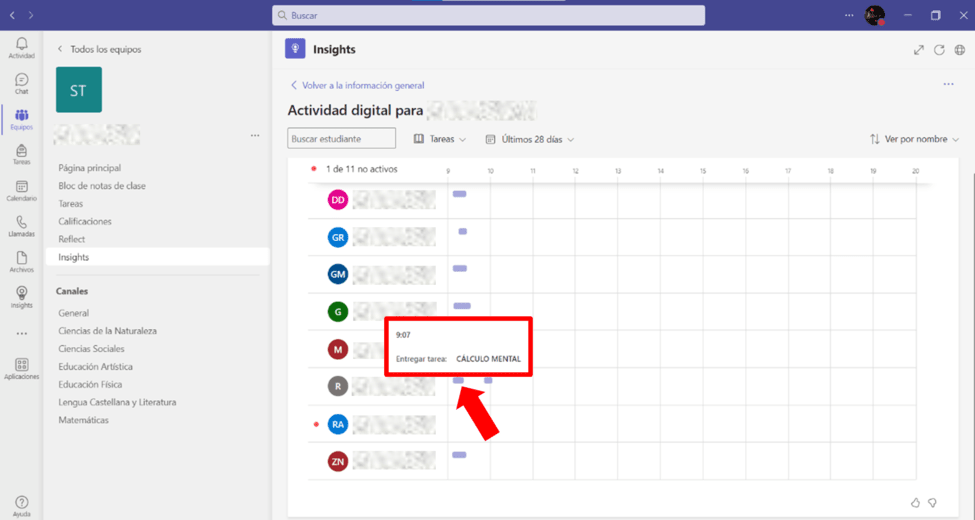Open Bloc de notas de clase
Viewport: 975px width, 520px height.
102,185
